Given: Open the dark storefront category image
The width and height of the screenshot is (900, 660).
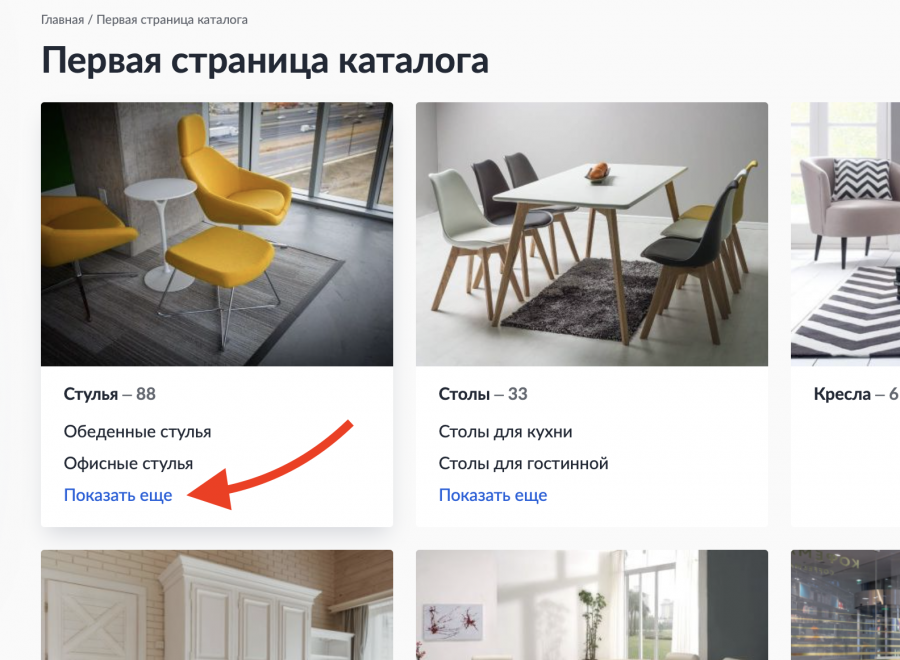Looking at the screenshot, I should 845,605.
